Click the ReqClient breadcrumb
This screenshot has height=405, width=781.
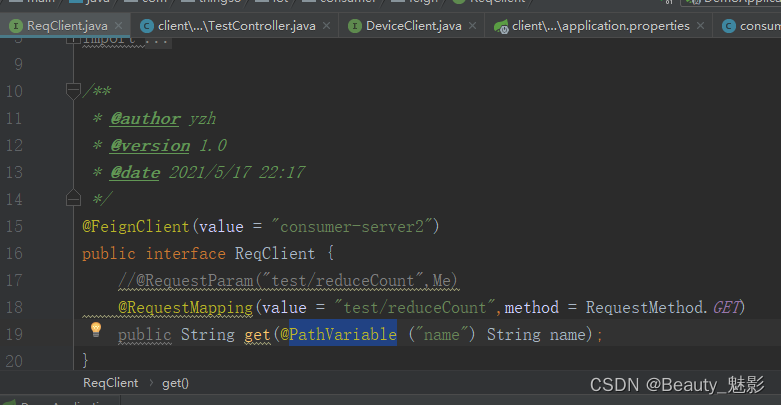click(111, 383)
